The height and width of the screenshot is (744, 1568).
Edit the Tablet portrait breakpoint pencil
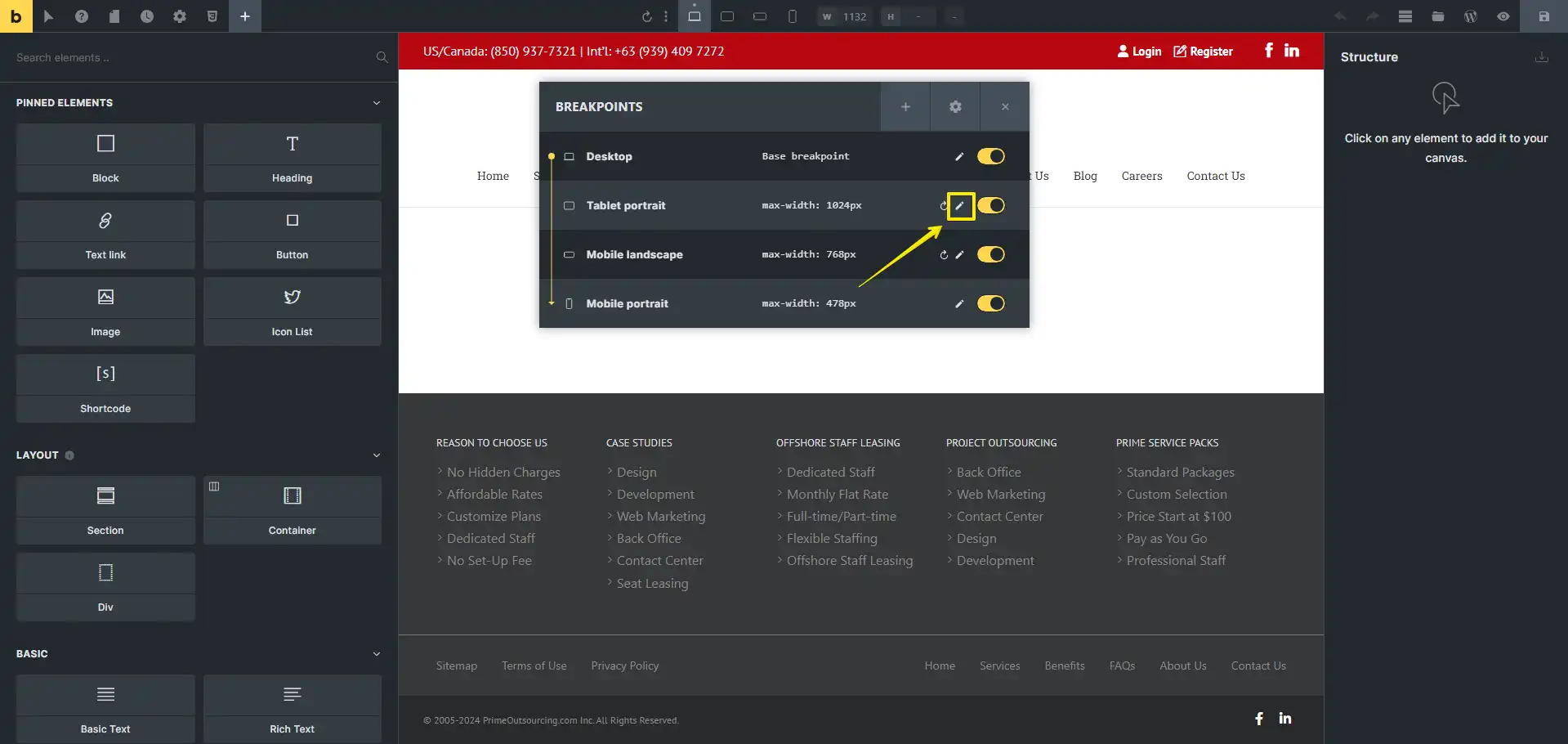[x=960, y=205]
